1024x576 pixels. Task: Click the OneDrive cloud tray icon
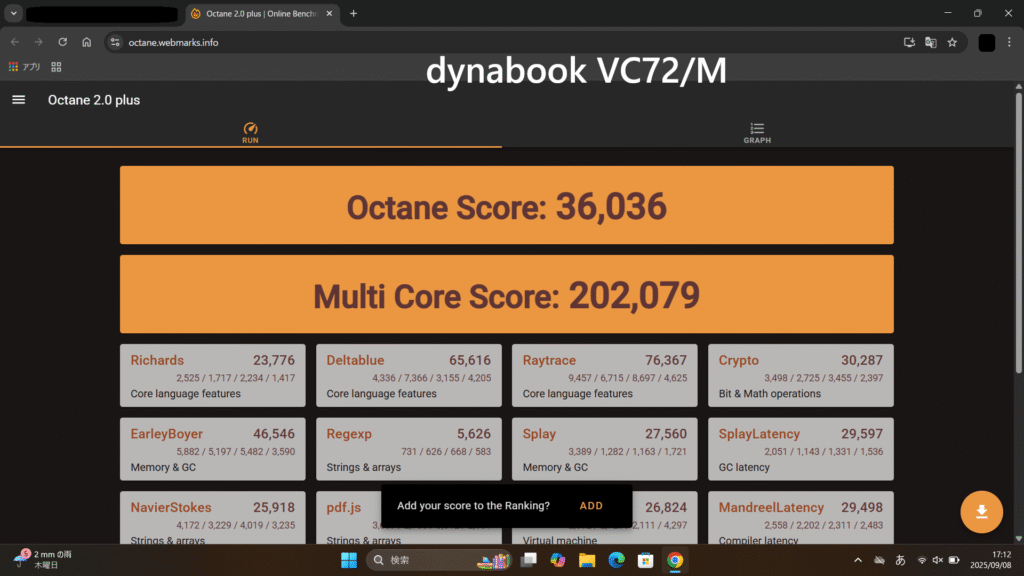click(x=880, y=560)
